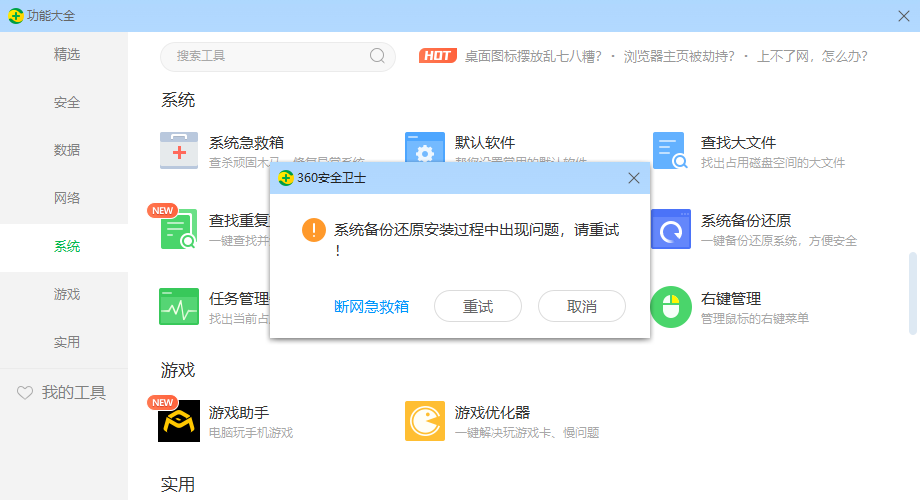Image resolution: width=920 pixels, height=500 pixels.
Task: Click the 右键管理 title text
Action: (730, 299)
